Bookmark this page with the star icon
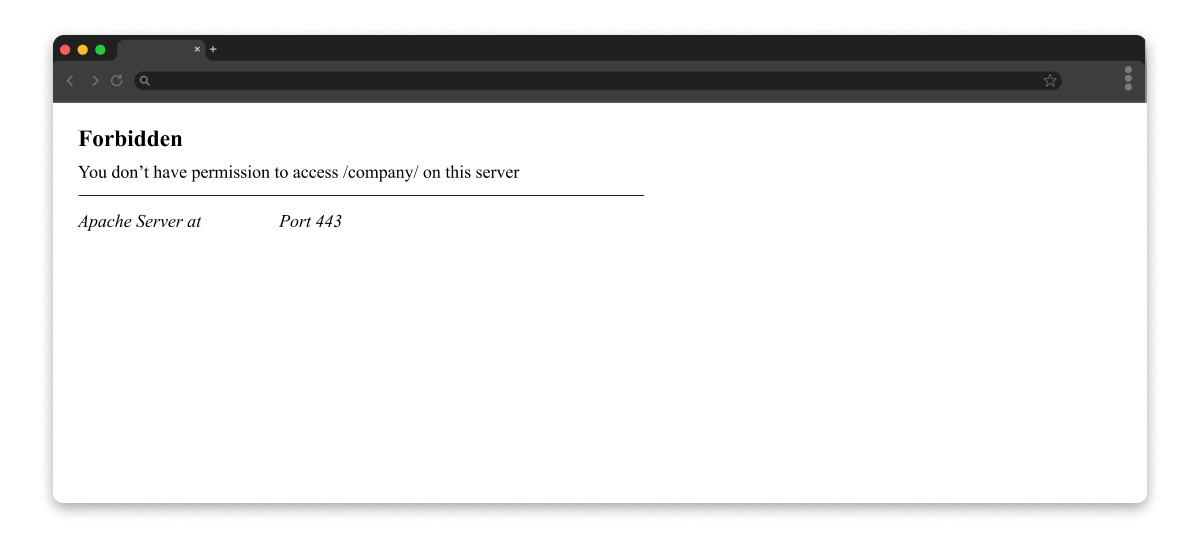The image size is (1200, 538). [1050, 81]
